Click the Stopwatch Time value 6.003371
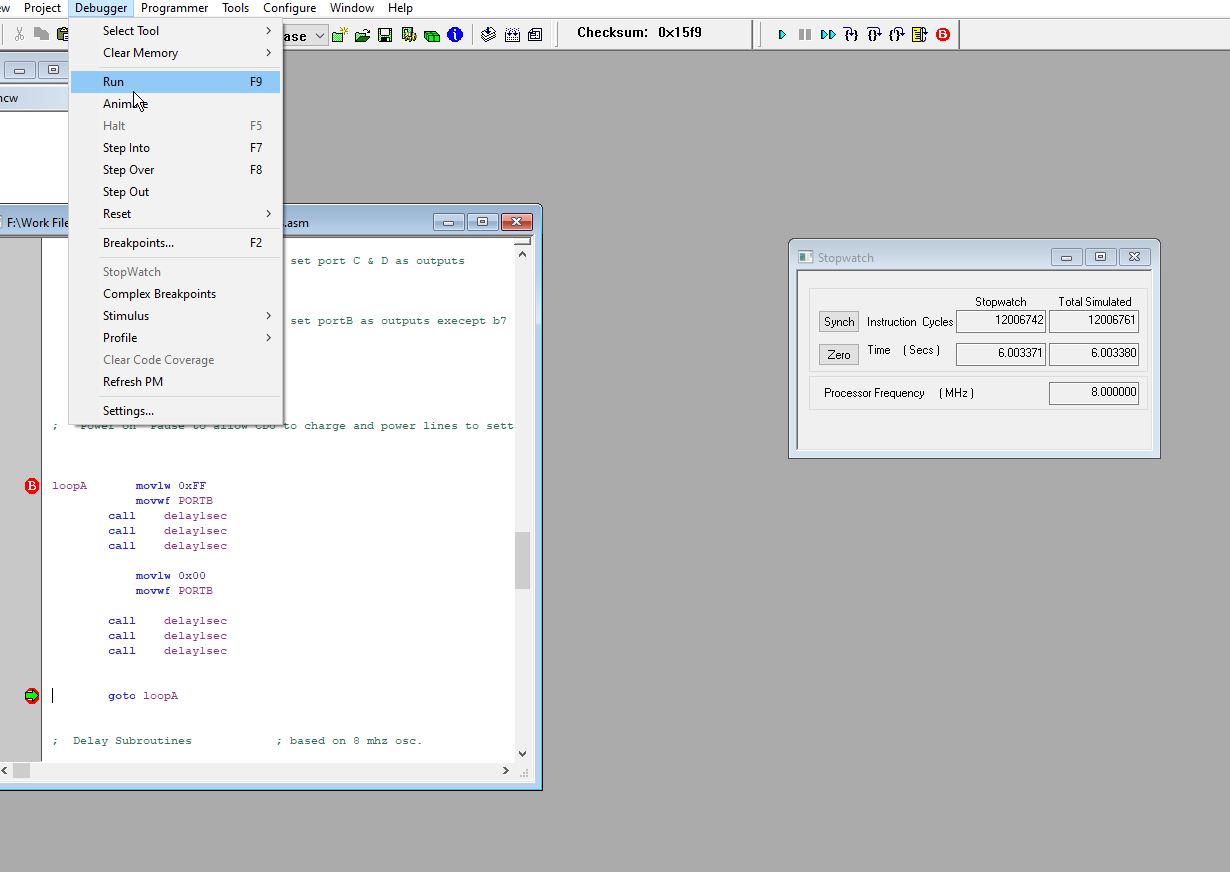This screenshot has width=1230, height=872. [1001, 353]
